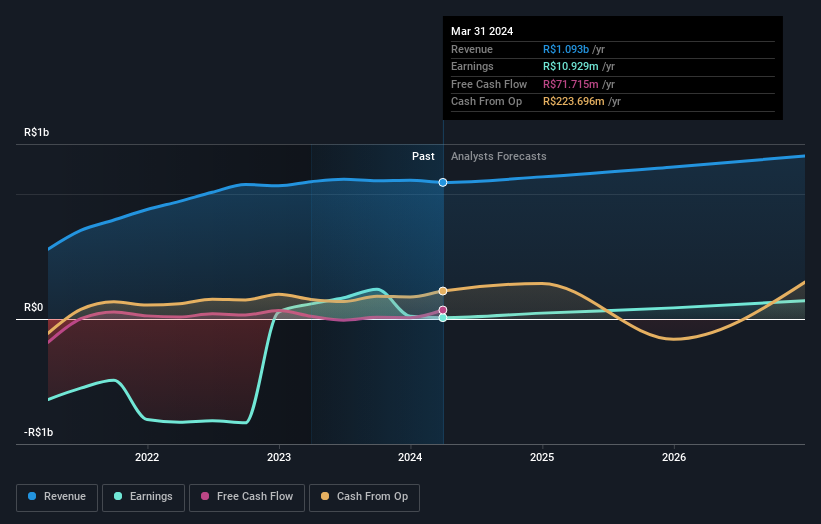Click the R$1.093b revenue value
Image resolution: width=821 pixels, height=524 pixels.
tap(566, 49)
